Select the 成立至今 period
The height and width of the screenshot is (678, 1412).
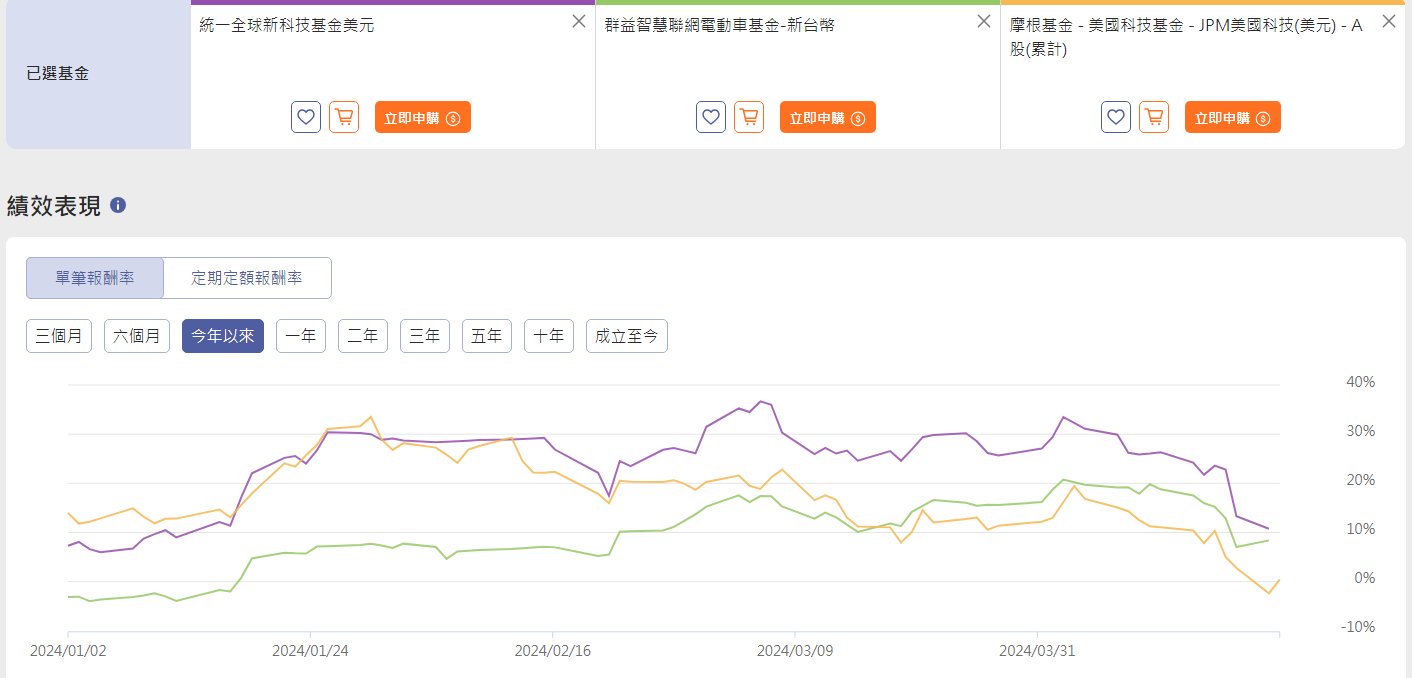tap(627, 336)
